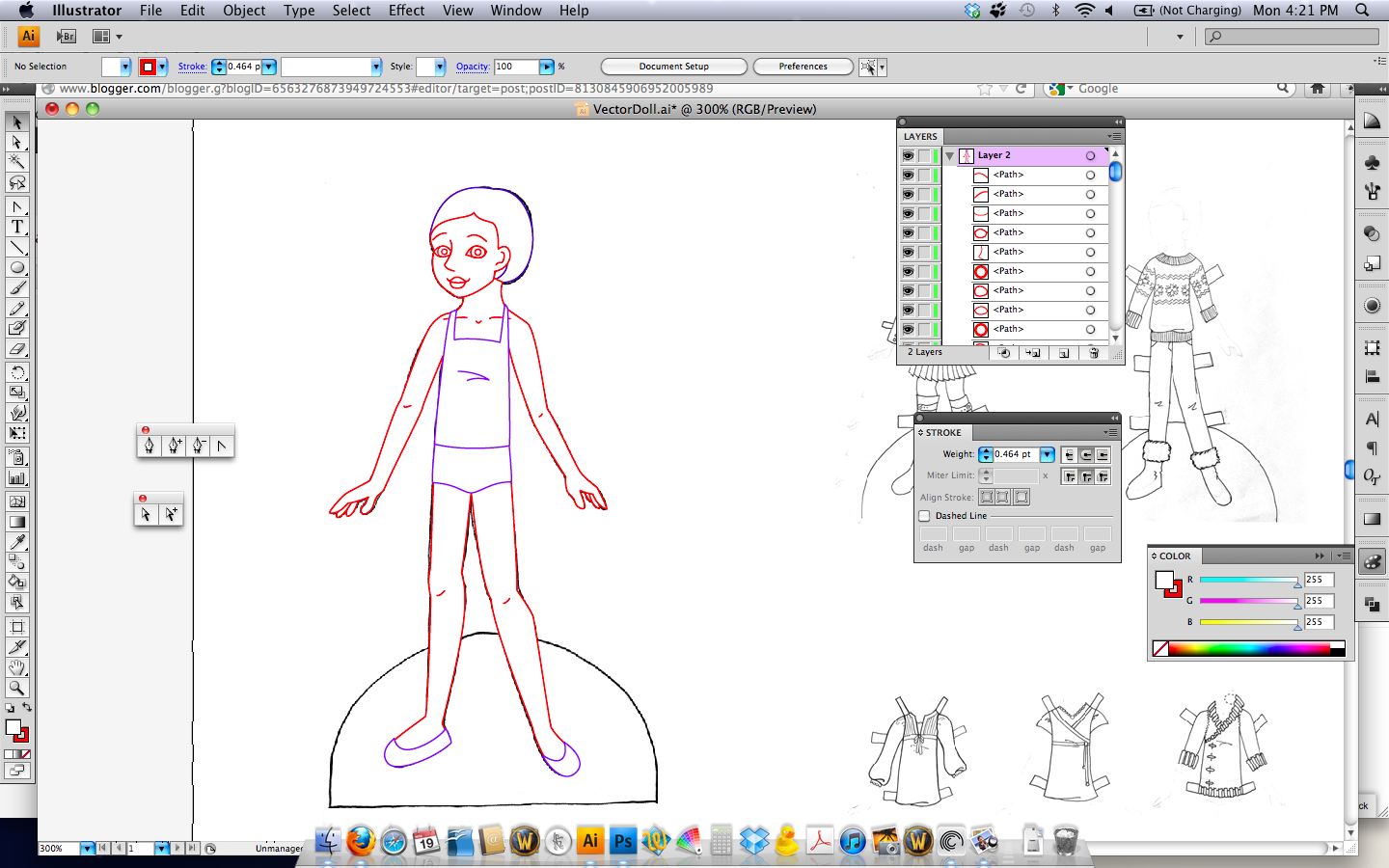Collapse the Layer 2 disclosure triangle

pos(949,154)
